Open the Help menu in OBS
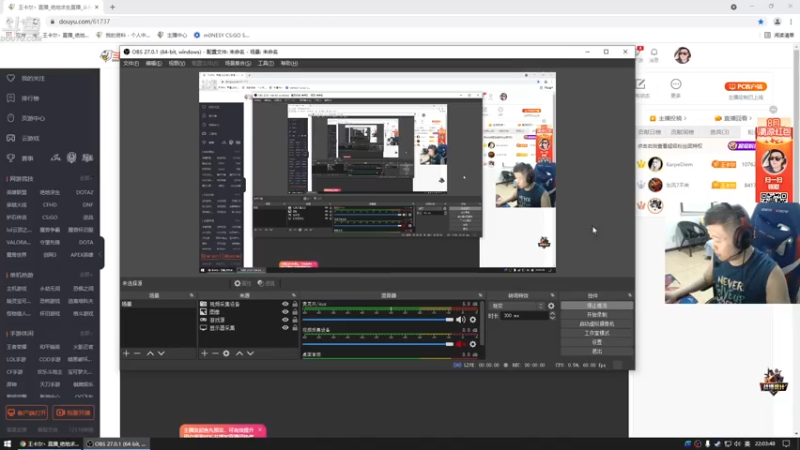The height and width of the screenshot is (450, 800). pyautogui.click(x=289, y=63)
